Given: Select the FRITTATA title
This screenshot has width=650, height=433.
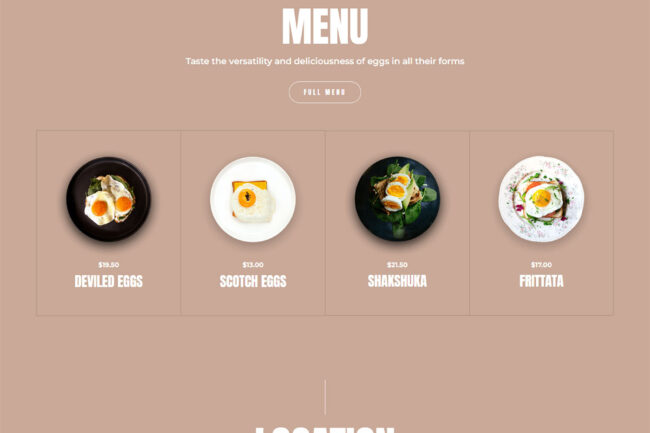Looking at the screenshot, I should pos(541,281).
